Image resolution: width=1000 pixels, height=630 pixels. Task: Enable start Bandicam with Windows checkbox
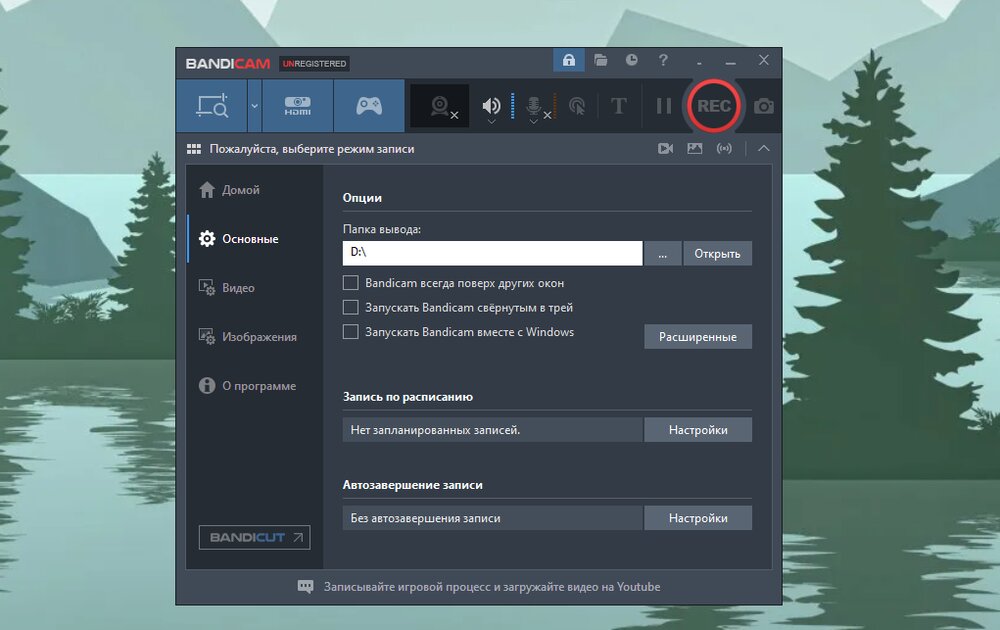click(351, 332)
